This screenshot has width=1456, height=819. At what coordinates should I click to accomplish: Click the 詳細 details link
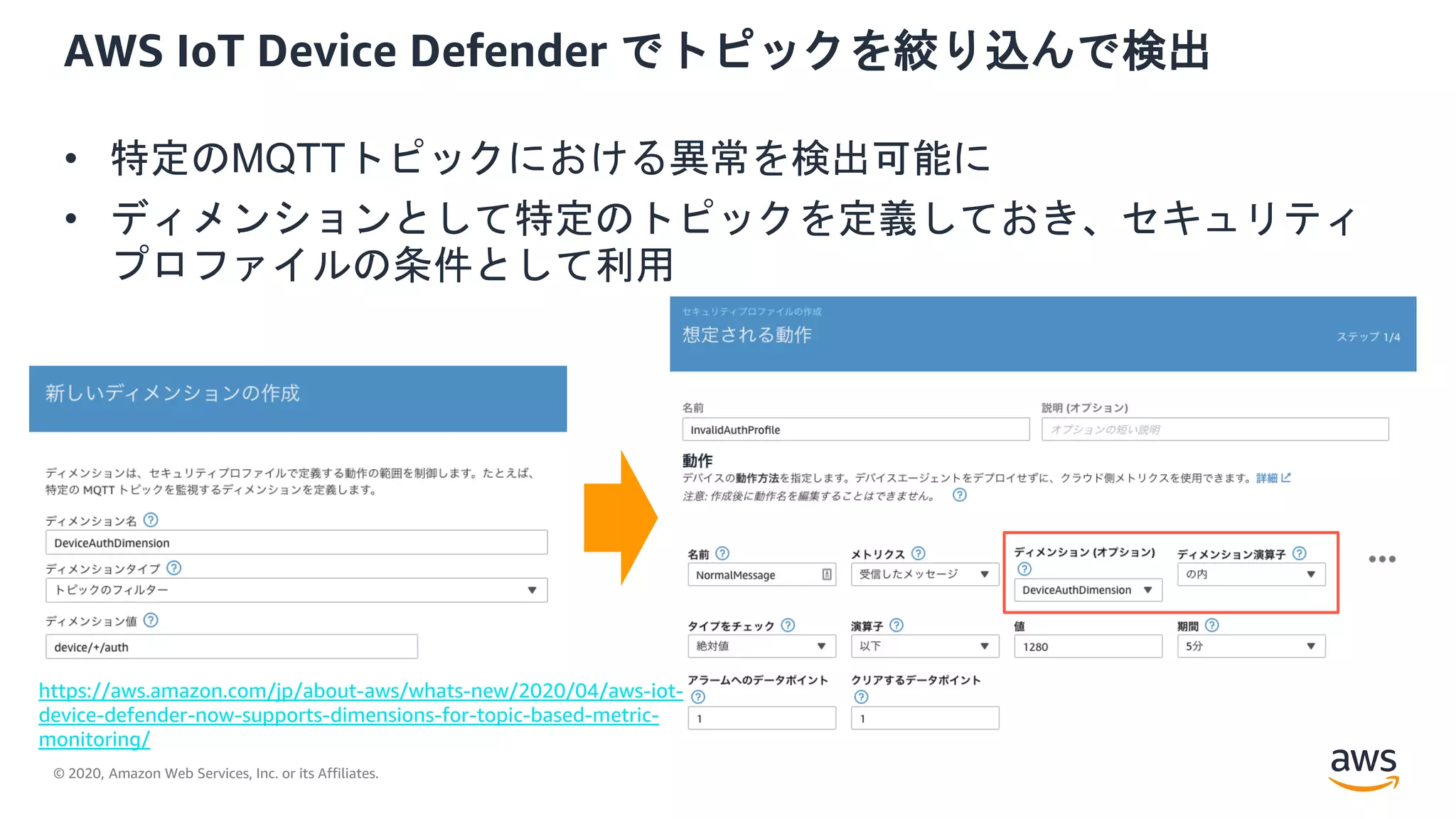coord(1267,478)
